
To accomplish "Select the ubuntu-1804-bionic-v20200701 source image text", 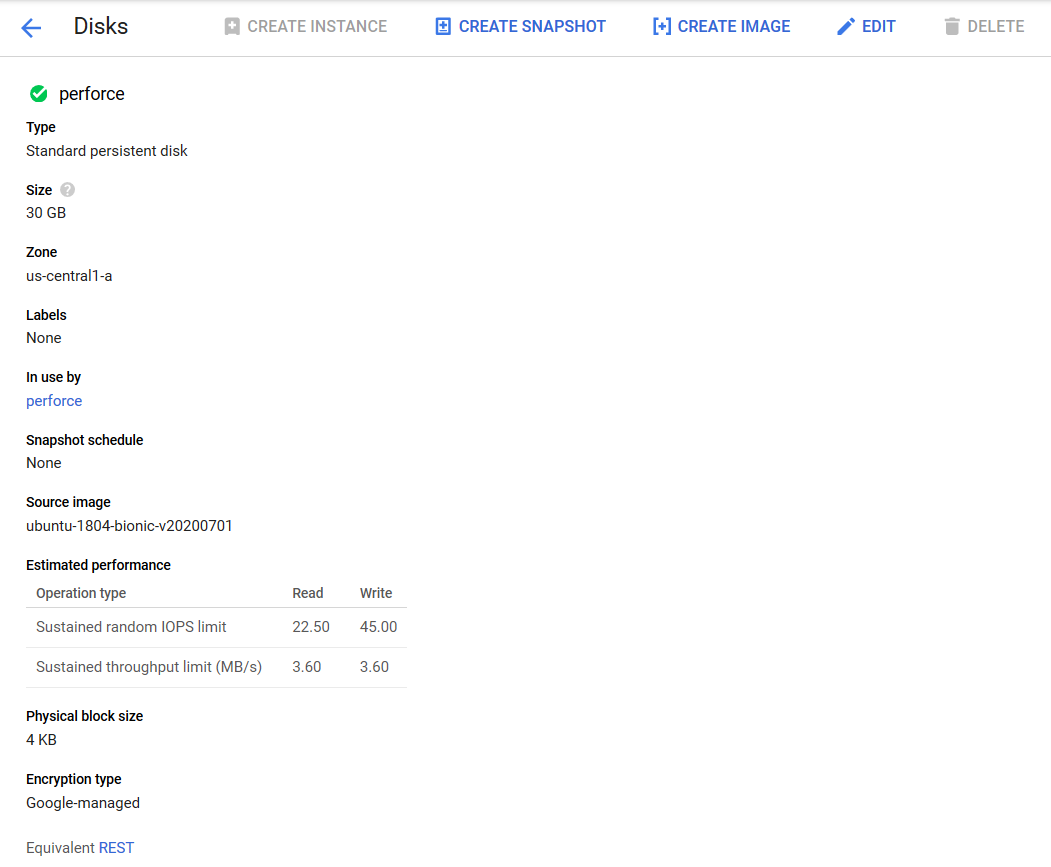I will click(129, 526).
